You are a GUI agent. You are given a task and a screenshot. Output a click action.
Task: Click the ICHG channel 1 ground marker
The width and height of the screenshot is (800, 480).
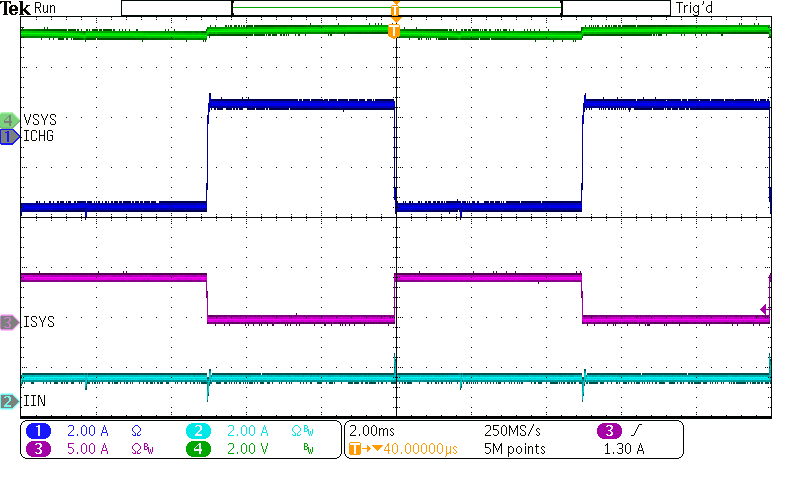point(9,136)
